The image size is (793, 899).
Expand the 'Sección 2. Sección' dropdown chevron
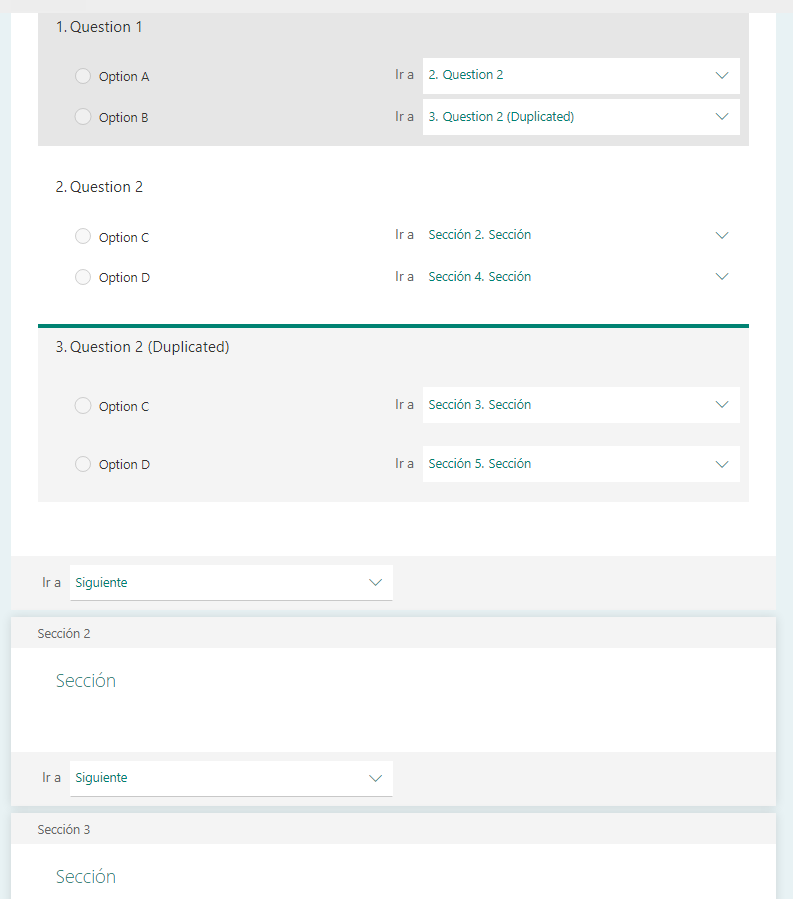(722, 235)
